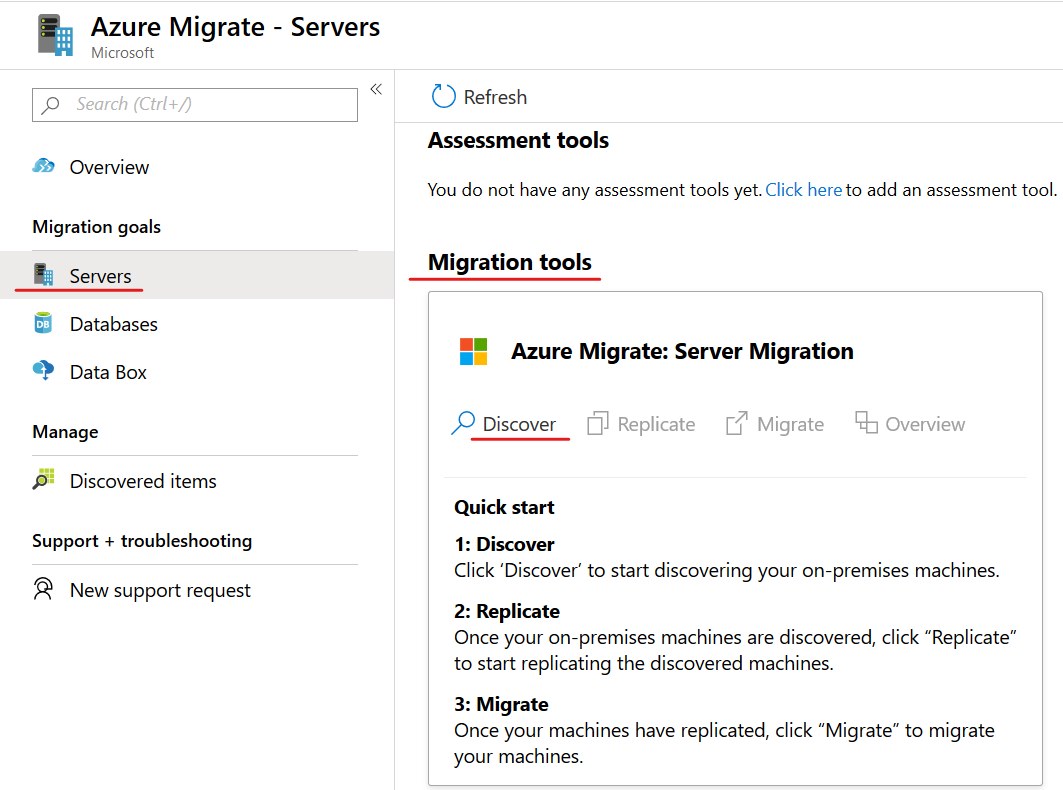Viewport: 1063px width, 790px height.
Task: Choose Replicate in Server Migration tool
Action: (x=656, y=424)
